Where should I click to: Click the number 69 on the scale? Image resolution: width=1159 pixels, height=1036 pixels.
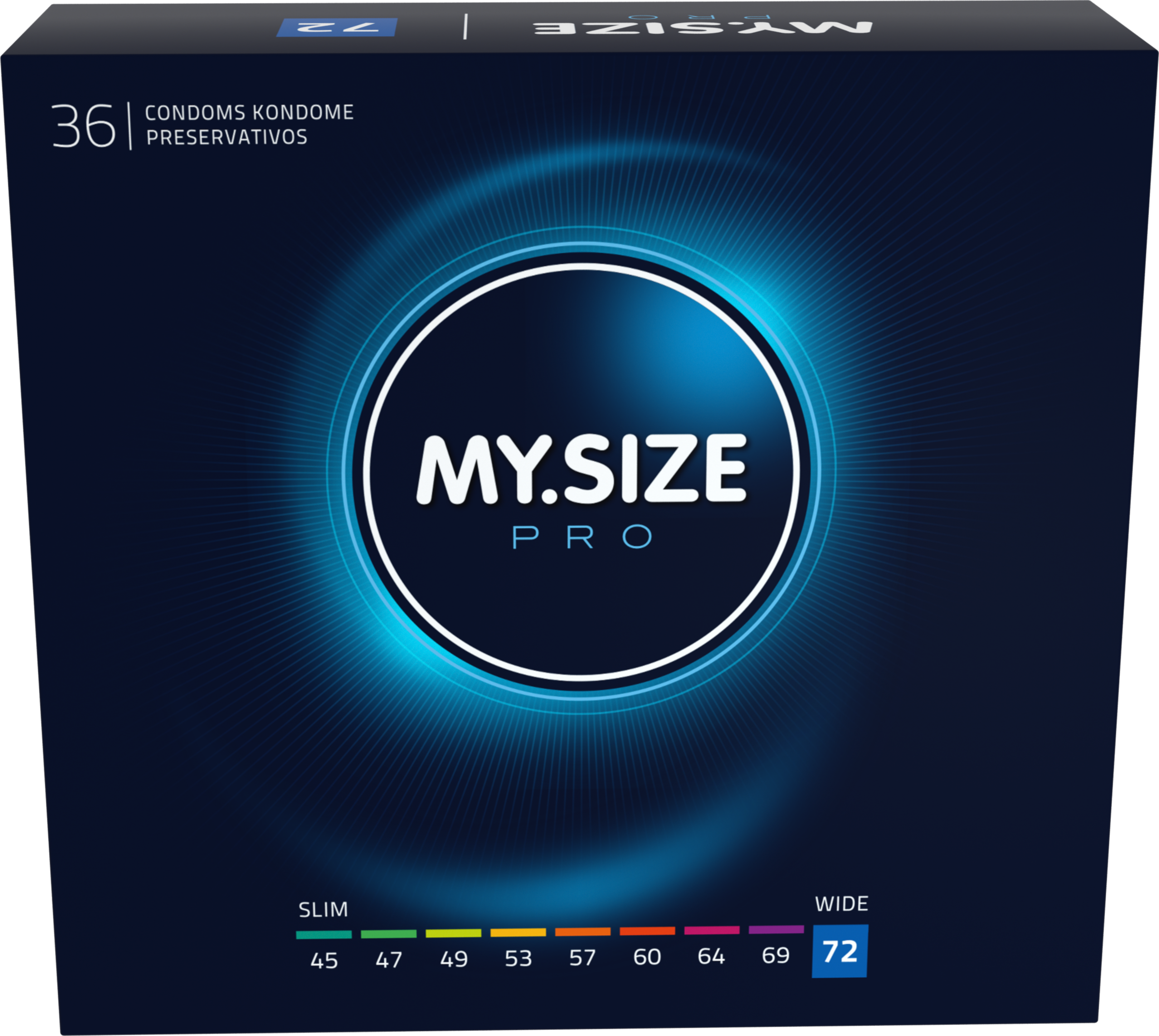[776, 956]
